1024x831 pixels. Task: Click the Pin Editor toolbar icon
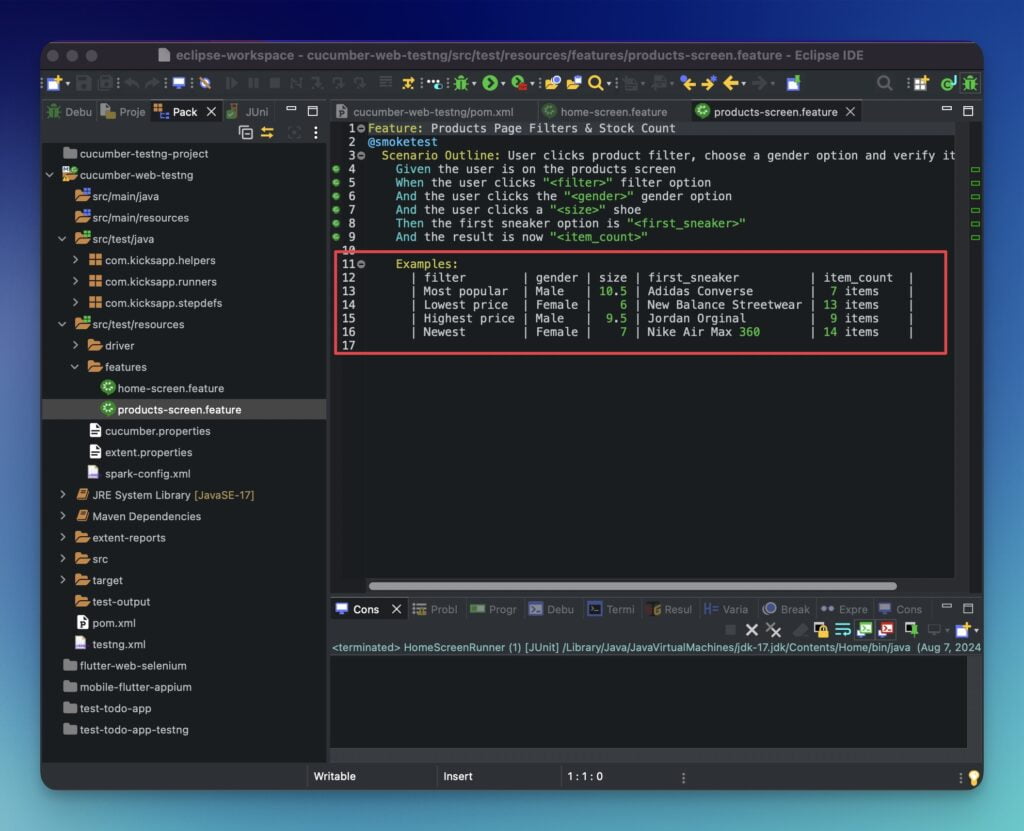(793, 83)
